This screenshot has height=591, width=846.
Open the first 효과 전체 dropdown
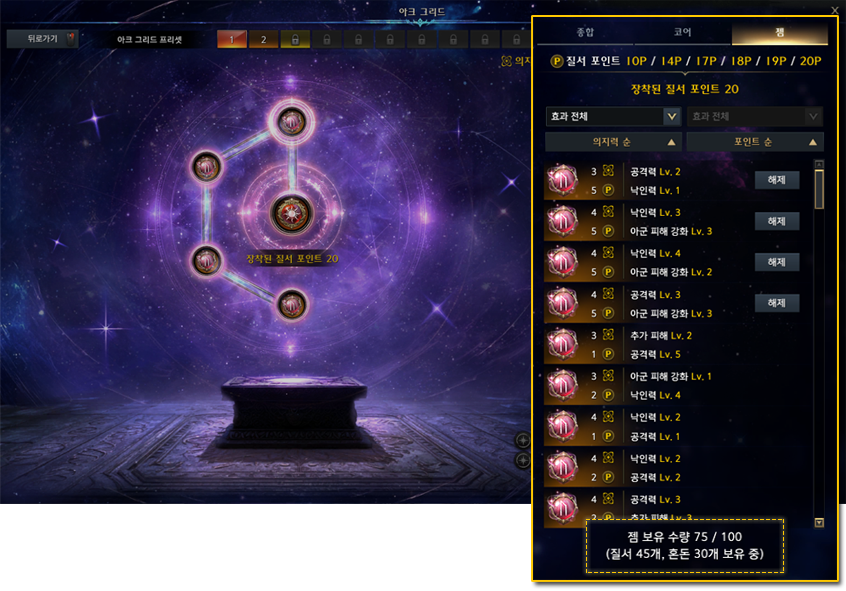pos(613,116)
